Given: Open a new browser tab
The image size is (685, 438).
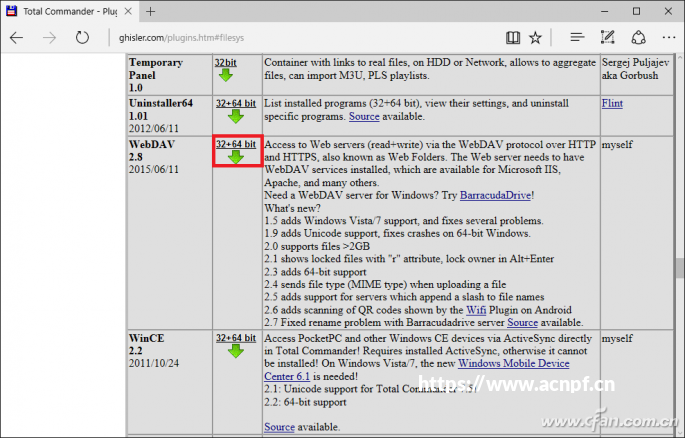Looking at the screenshot, I should click(x=151, y=11).
